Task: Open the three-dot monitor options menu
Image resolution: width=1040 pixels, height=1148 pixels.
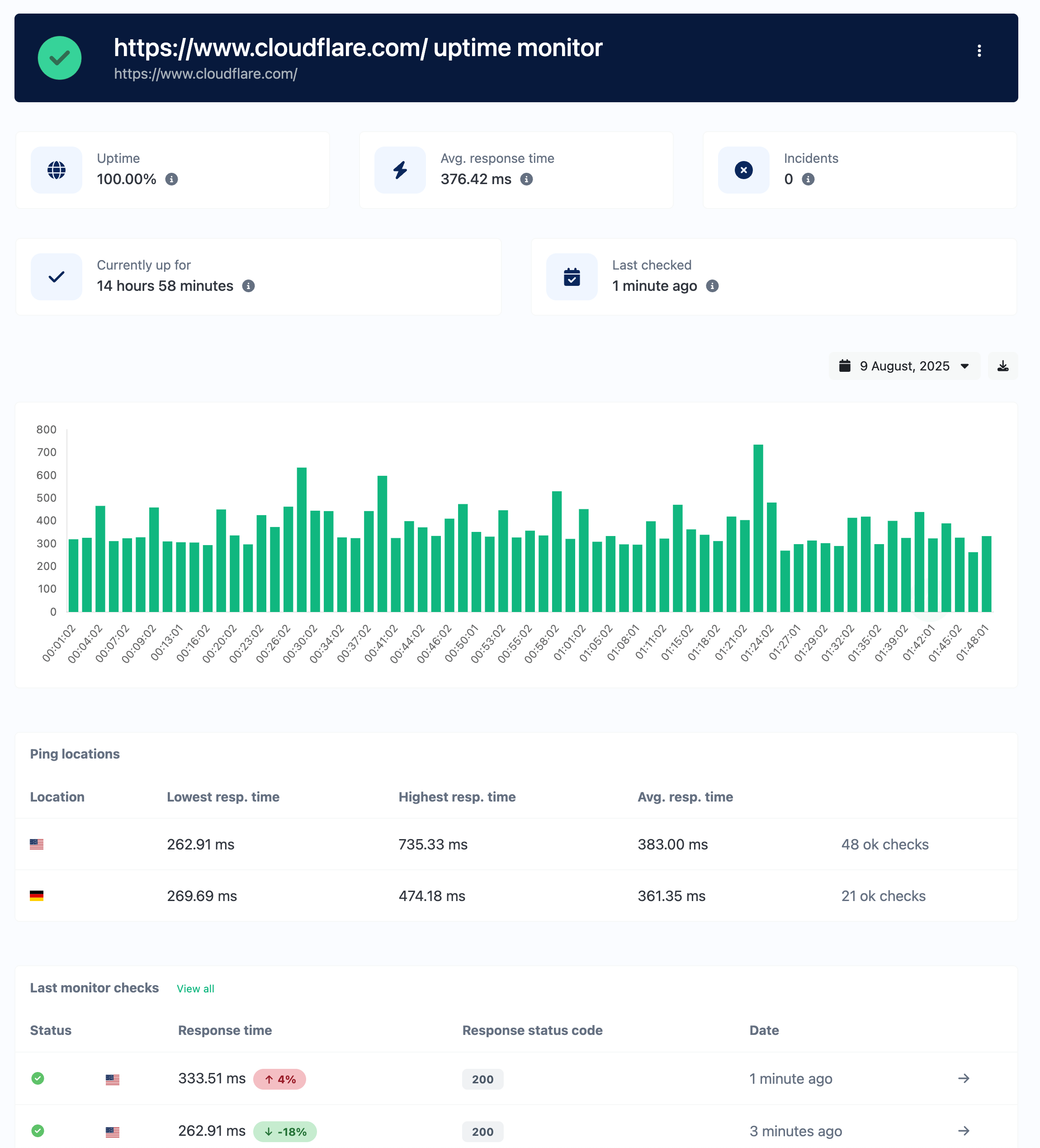Action: tap(979, 51)
